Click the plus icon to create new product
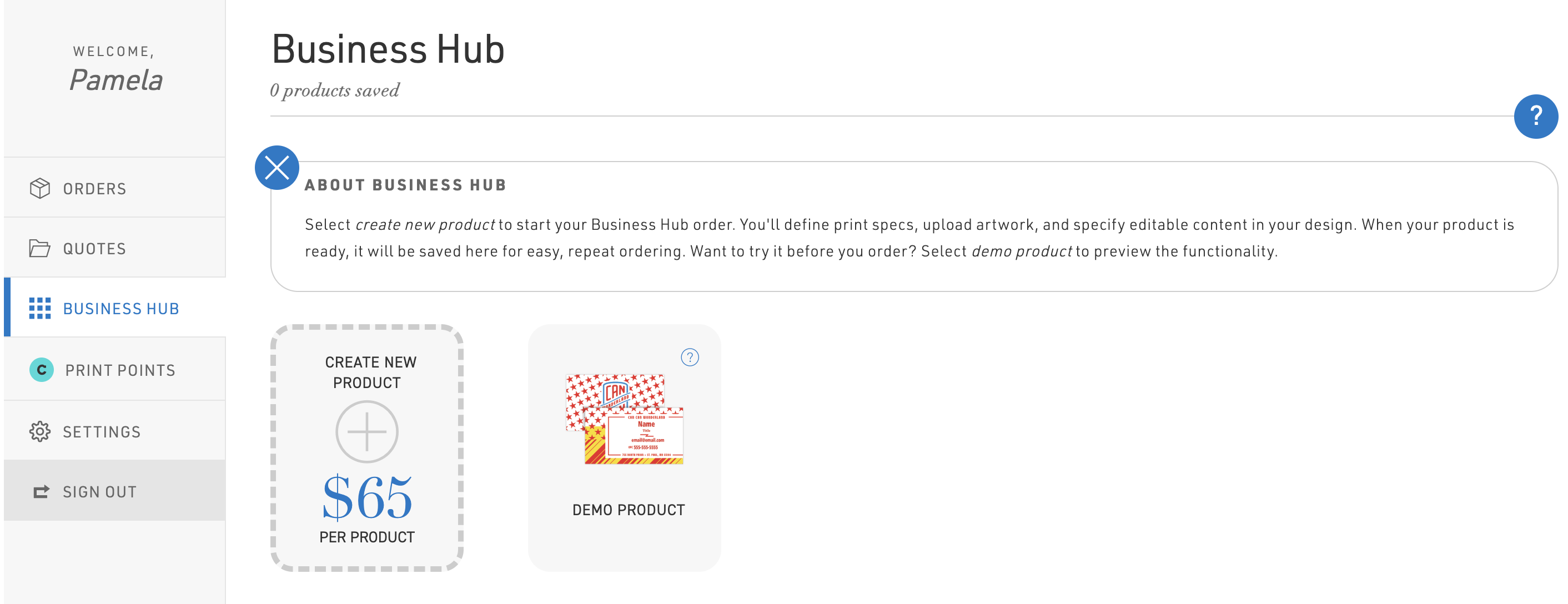The height and width of the screenshot is (604, 1568). [366, 431]
